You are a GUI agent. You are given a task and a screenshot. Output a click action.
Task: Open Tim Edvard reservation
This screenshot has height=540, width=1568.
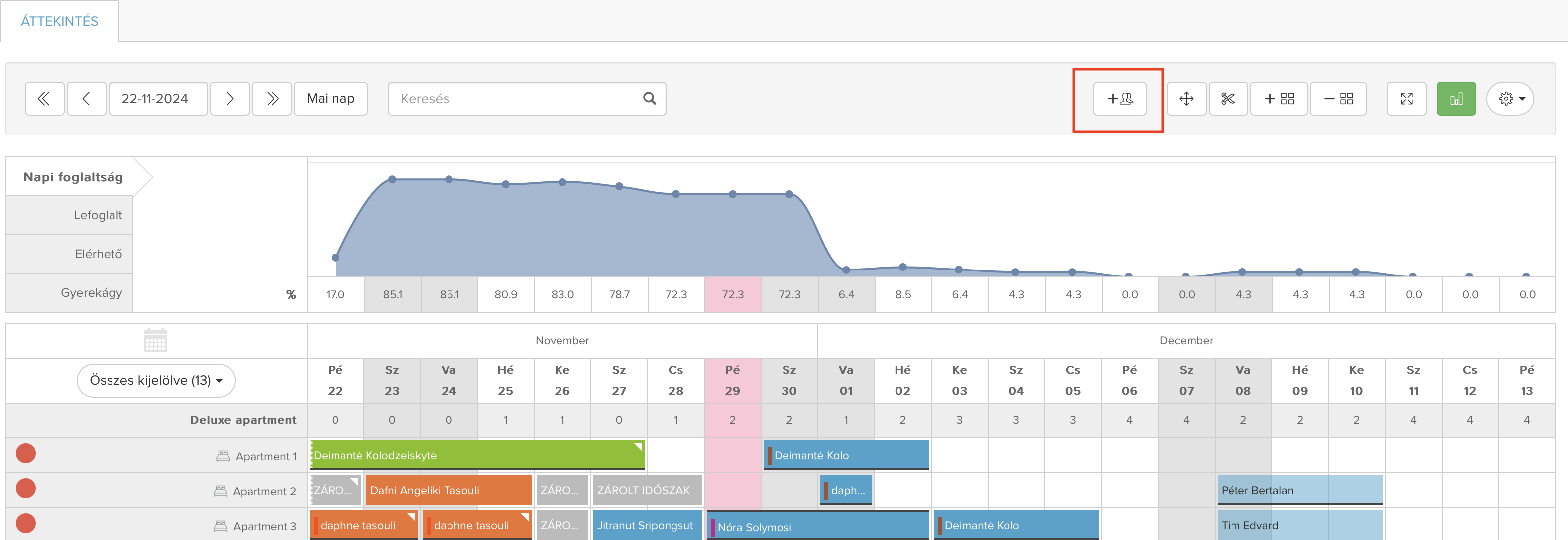(1300, 526)
